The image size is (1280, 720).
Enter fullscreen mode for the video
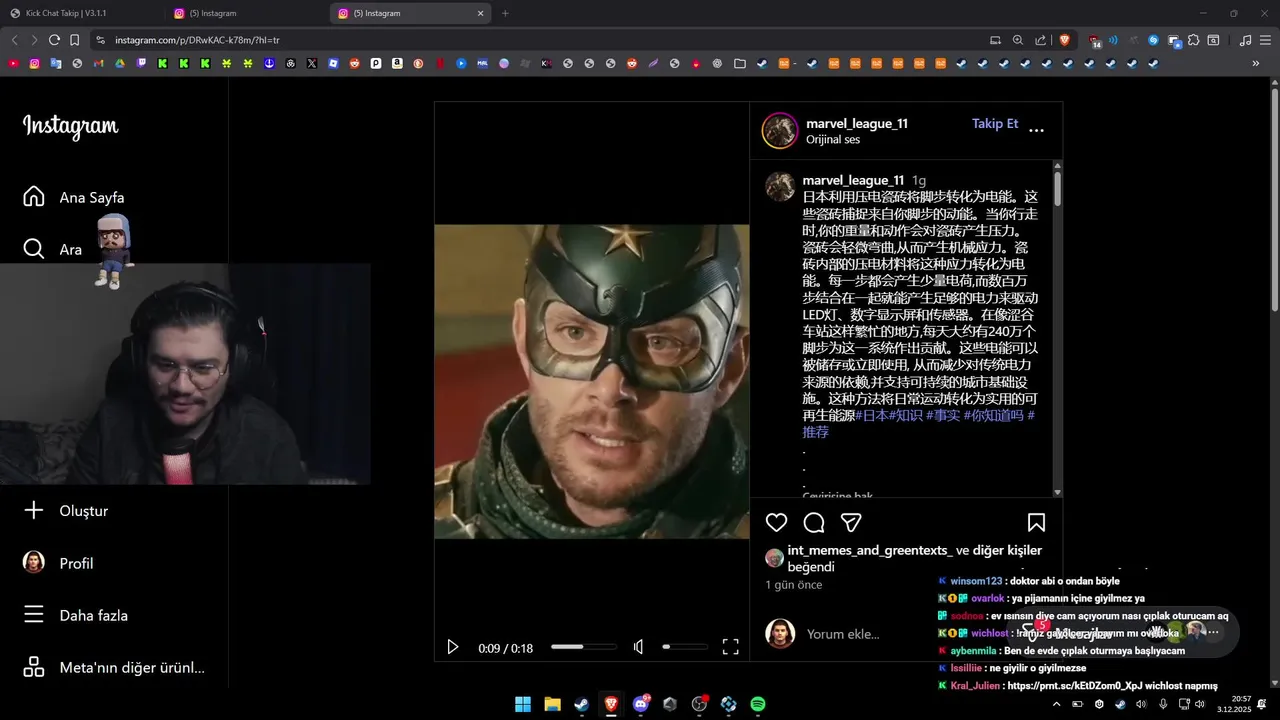click(x=731, y=647)
